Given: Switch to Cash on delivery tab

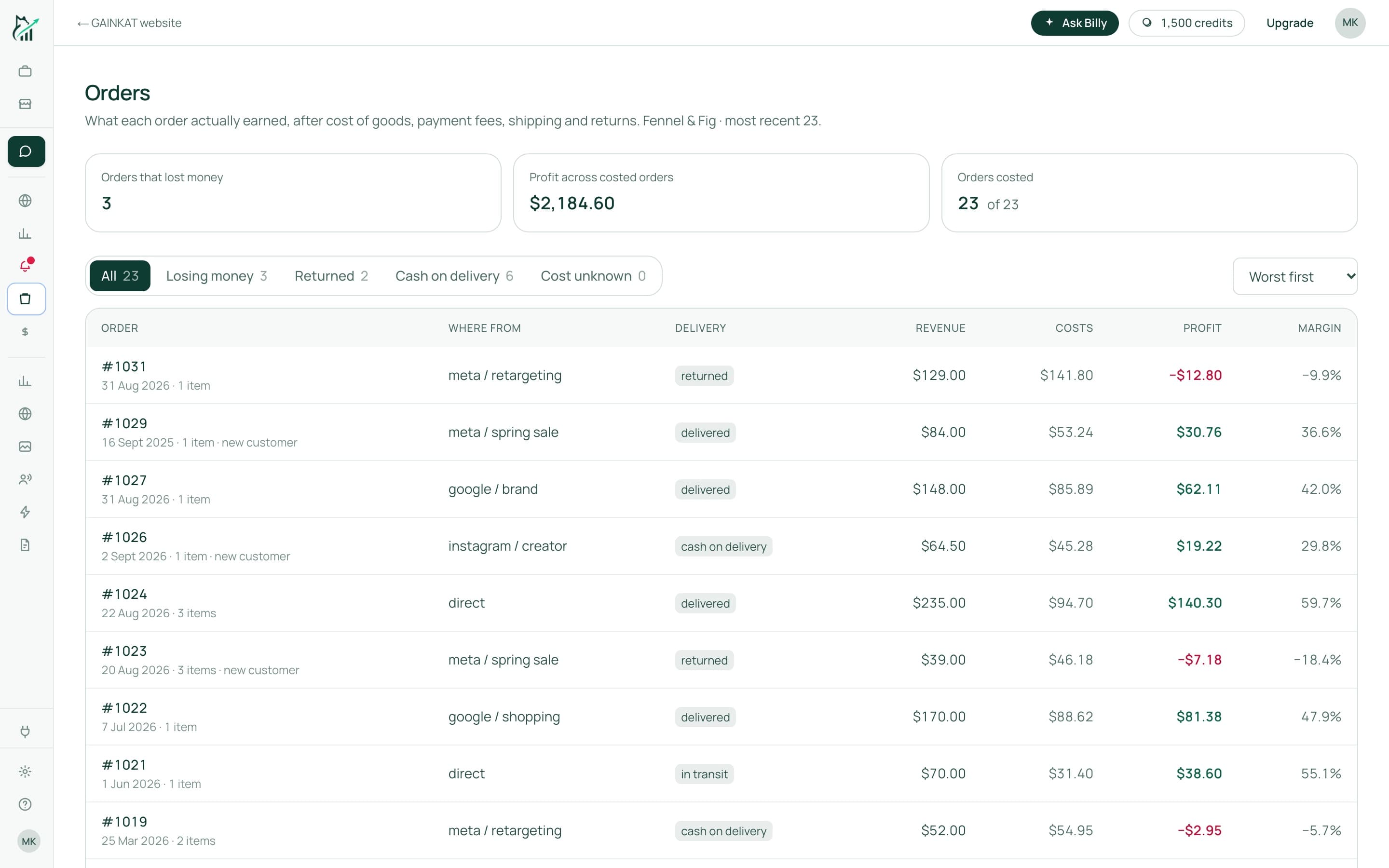Looking at the screenshot, I should (x=454, y=276).
